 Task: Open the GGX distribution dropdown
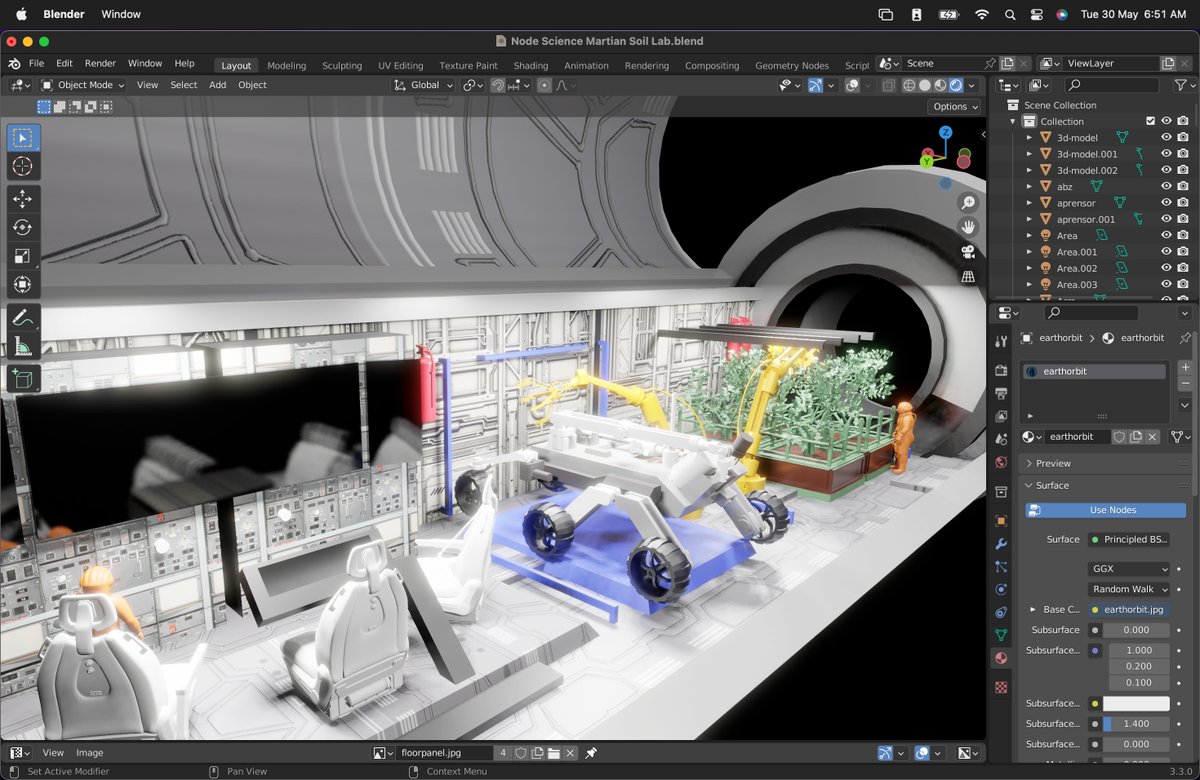tap(1129, 569)
